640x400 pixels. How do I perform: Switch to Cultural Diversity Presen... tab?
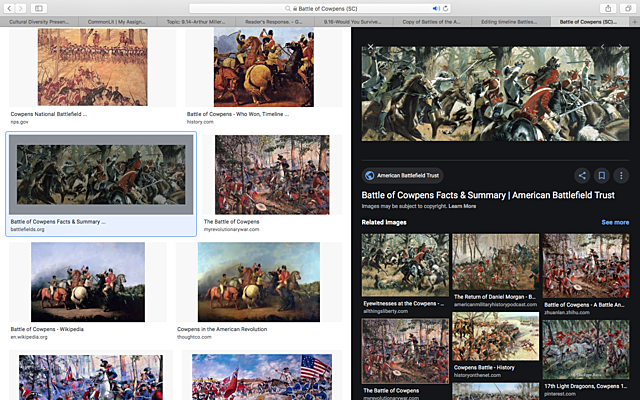tap(39, 22)
